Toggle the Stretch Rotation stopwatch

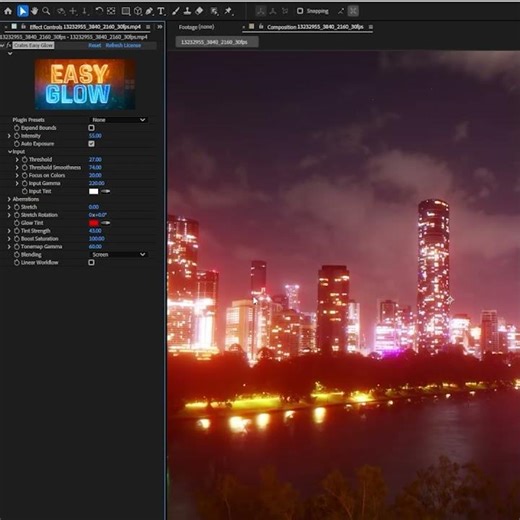click(x=17, y=215)
